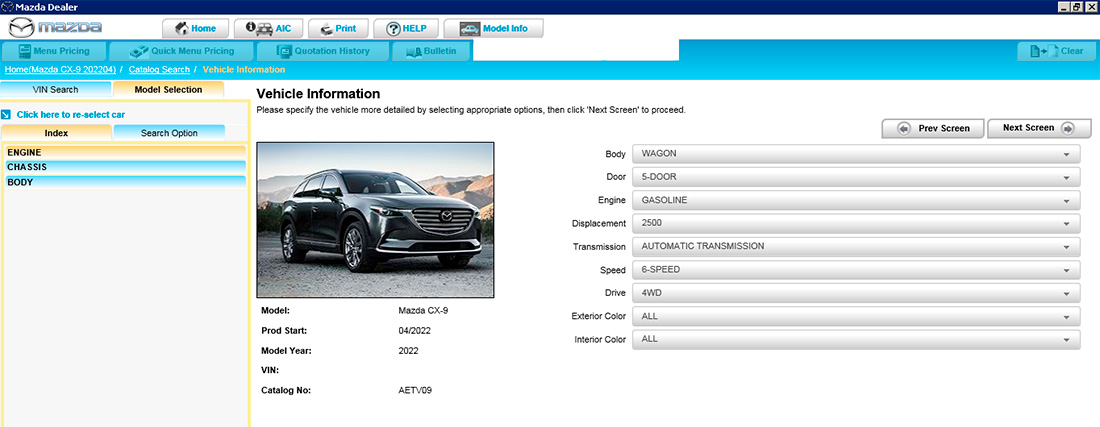1100x427 pixels.
Task: Click Mazda Dealer title bar icon
Action: pos(8,6)
